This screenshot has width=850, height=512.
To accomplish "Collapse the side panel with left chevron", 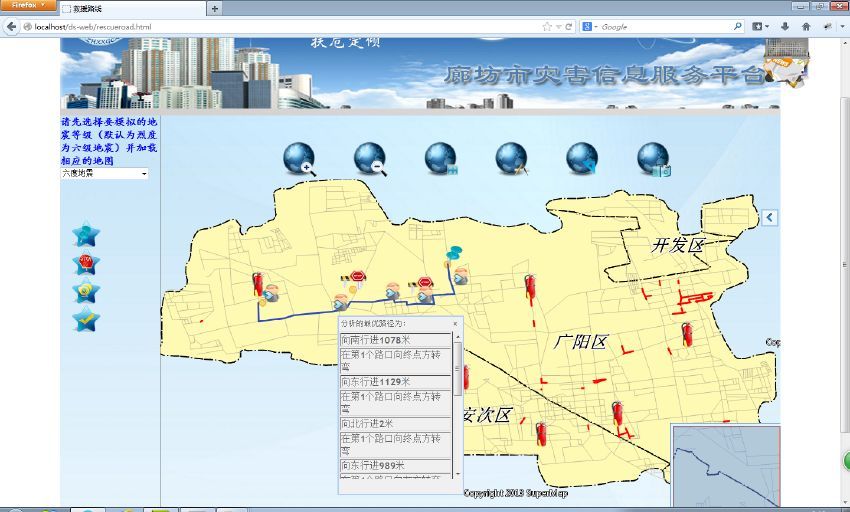I will coord(769,217).
